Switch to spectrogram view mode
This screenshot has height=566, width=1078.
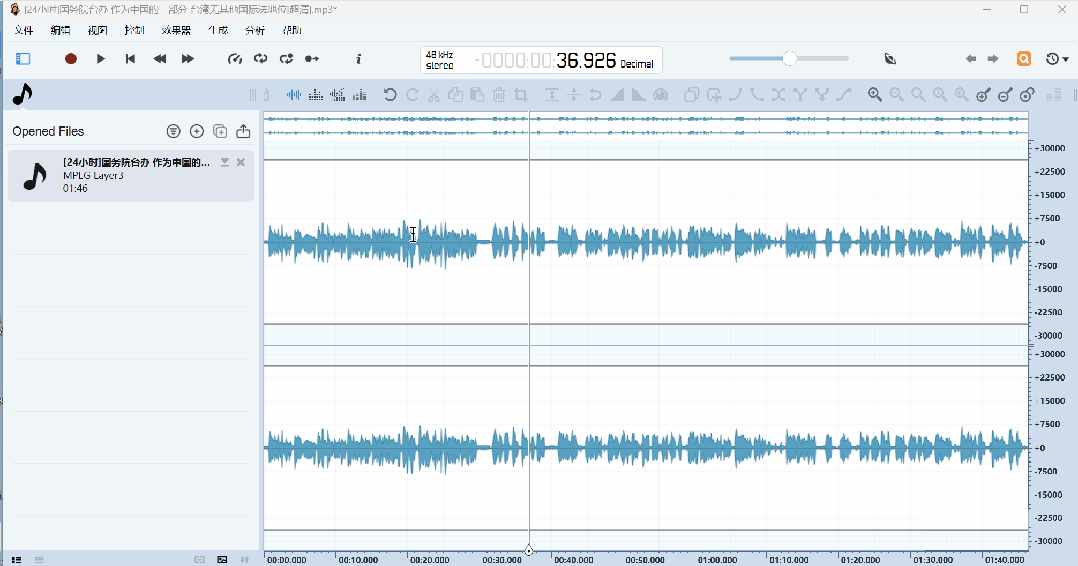click(x=316, y=95)
